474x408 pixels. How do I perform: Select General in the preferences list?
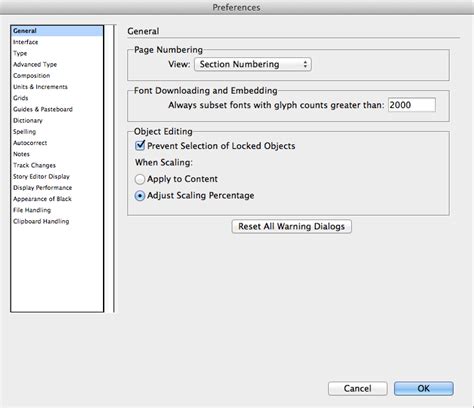tap(57, 31)
